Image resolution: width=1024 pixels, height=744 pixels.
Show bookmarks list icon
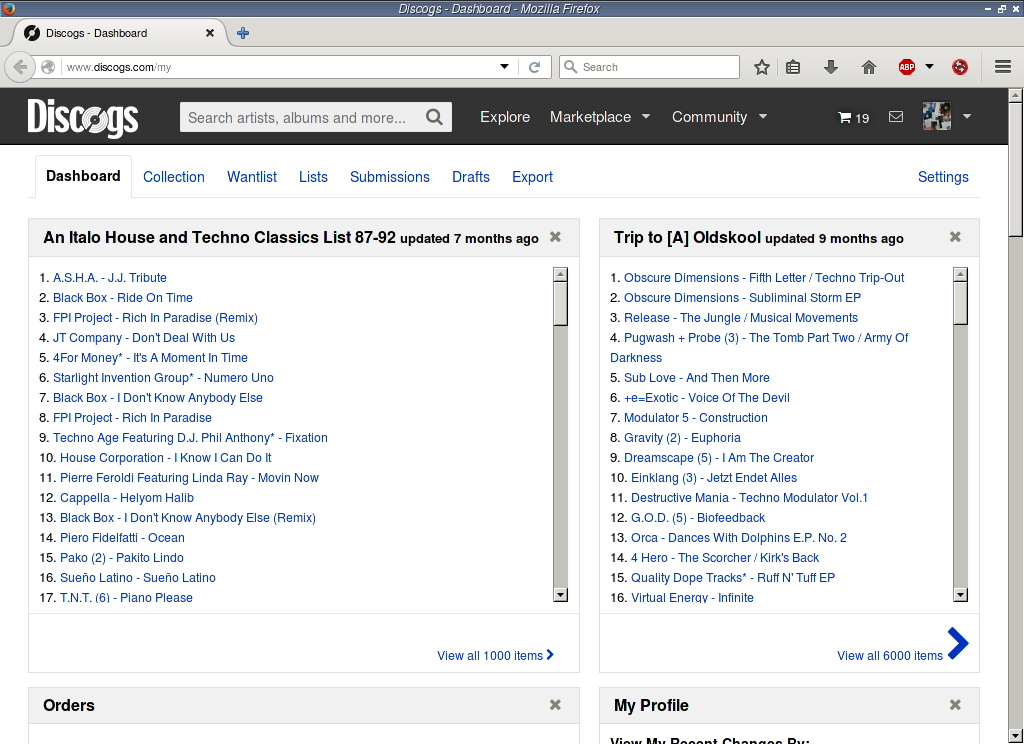click(x=793, y=67)
